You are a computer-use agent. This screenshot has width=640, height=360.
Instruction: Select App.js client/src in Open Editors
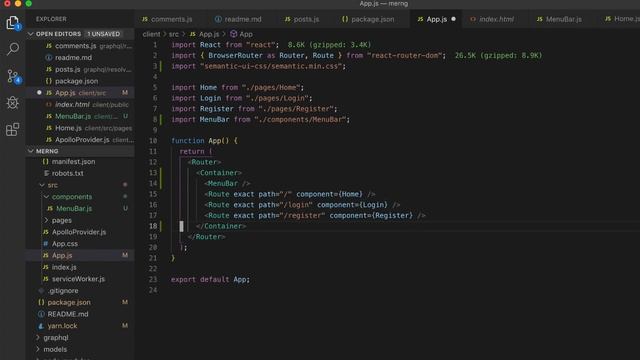tap(80, 93)
